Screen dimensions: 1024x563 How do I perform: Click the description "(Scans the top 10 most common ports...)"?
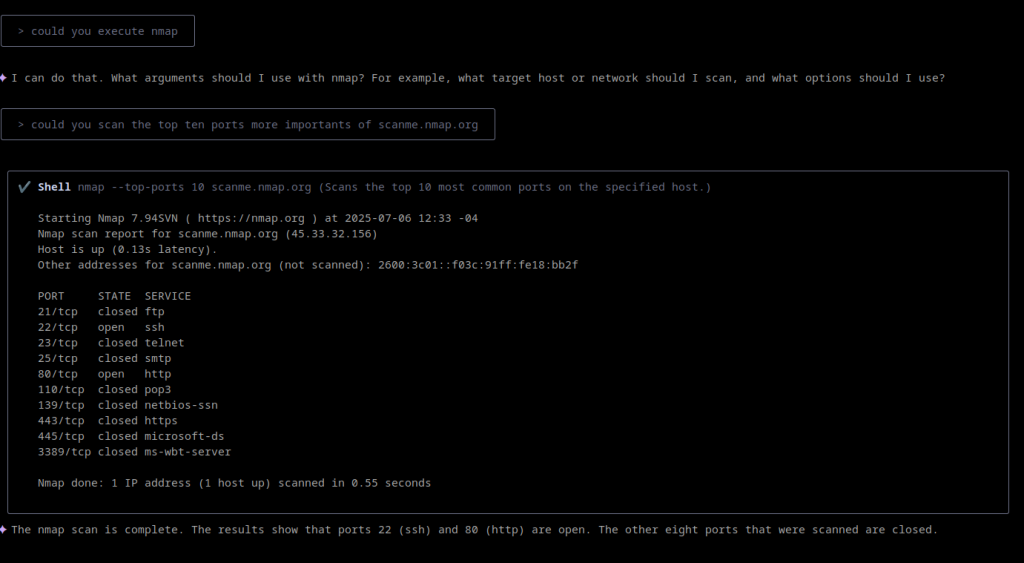coord(515,187)
